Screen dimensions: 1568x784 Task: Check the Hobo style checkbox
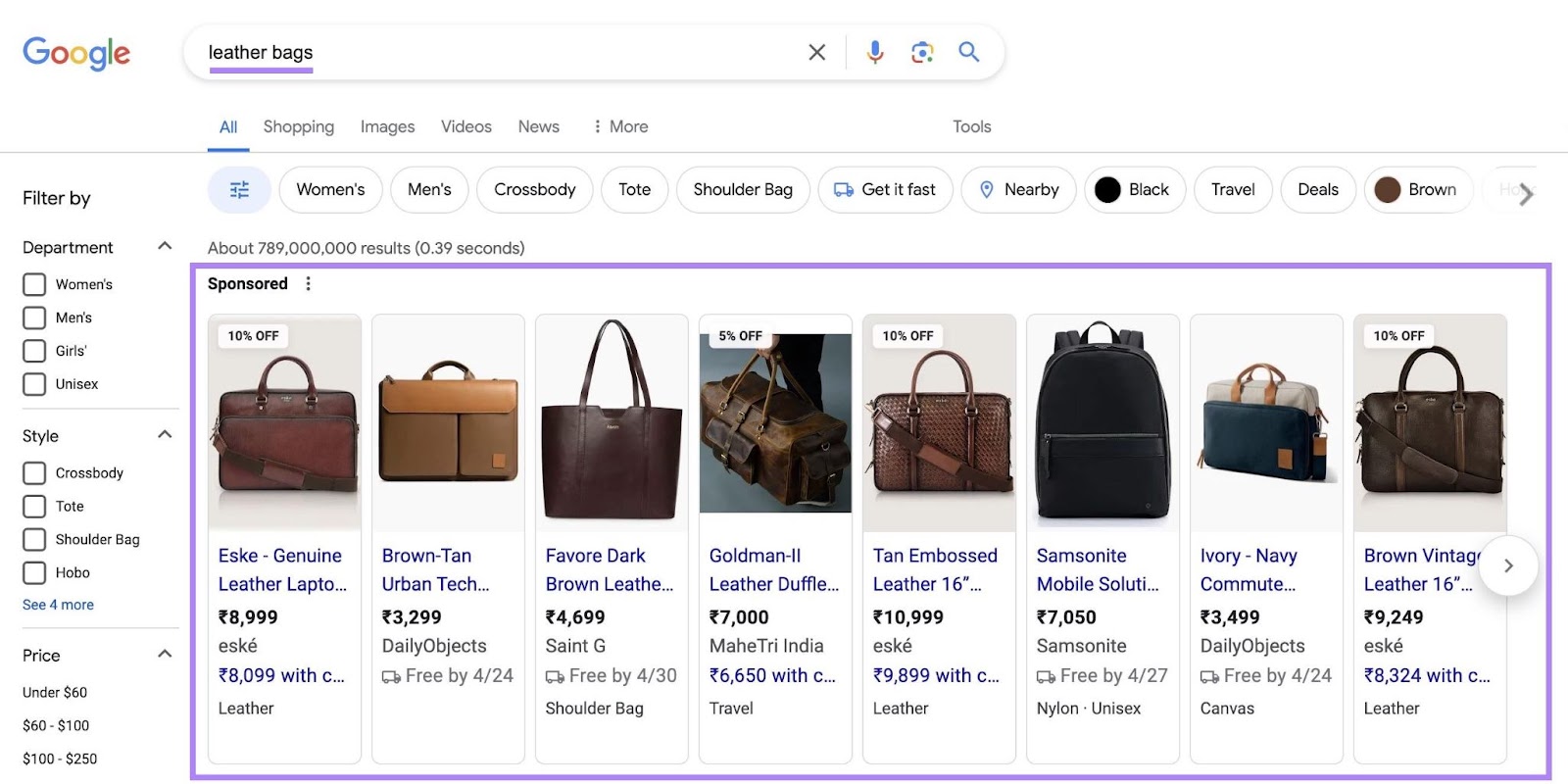(x=34, y=573)
